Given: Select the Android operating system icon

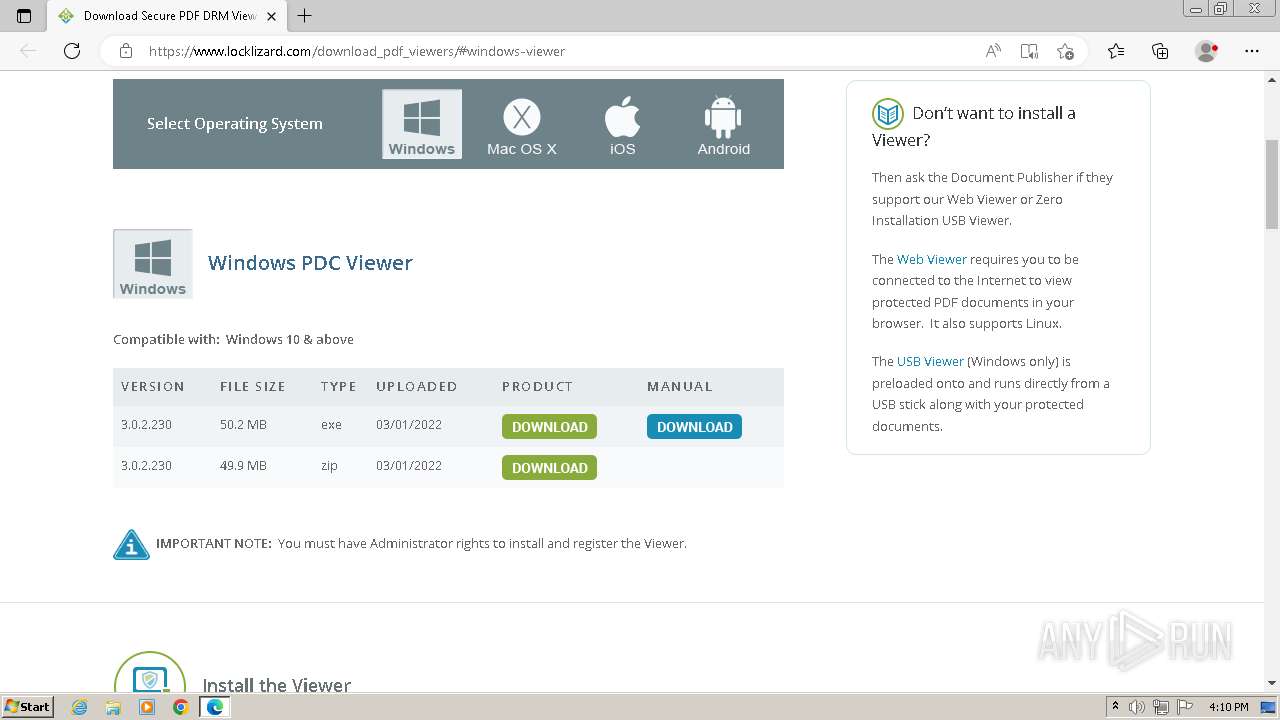Looking at the screenshot, I should (723, 126).
